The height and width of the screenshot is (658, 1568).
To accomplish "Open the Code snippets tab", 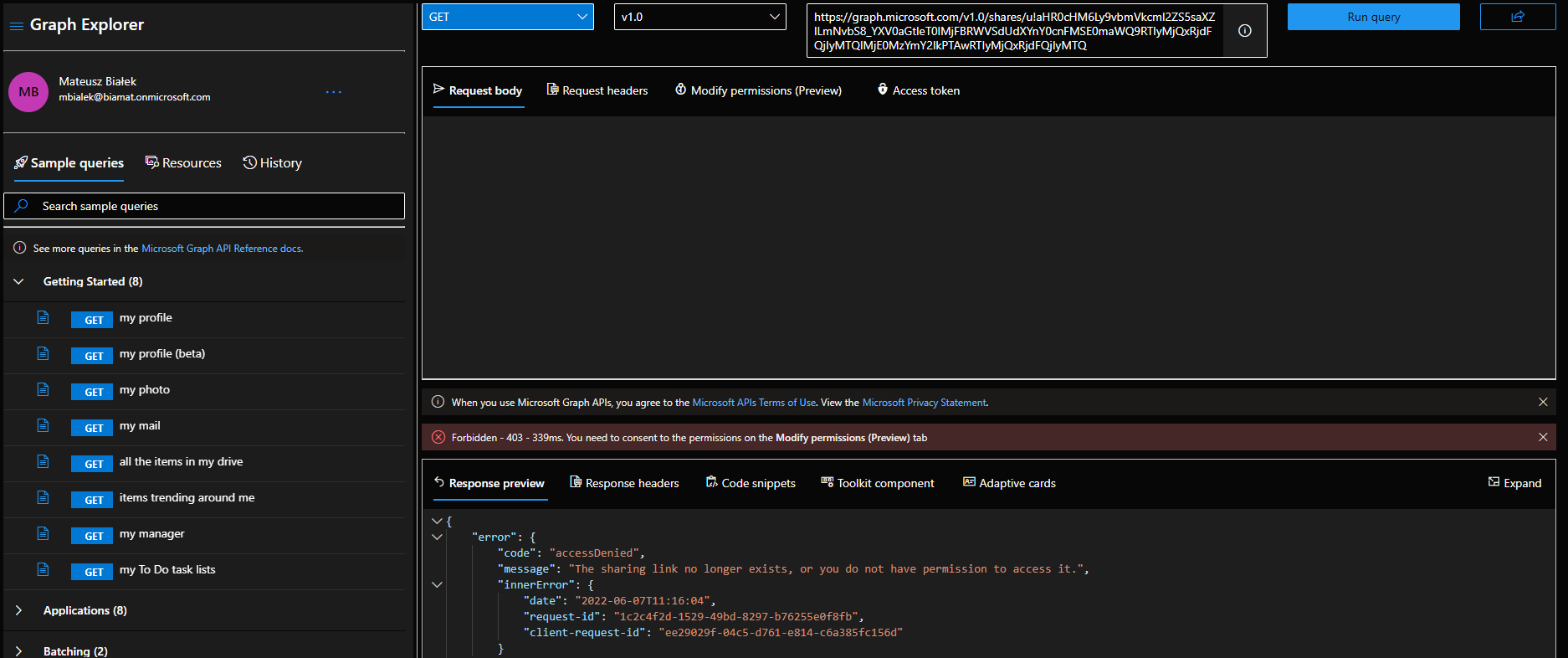I will 751,483.
